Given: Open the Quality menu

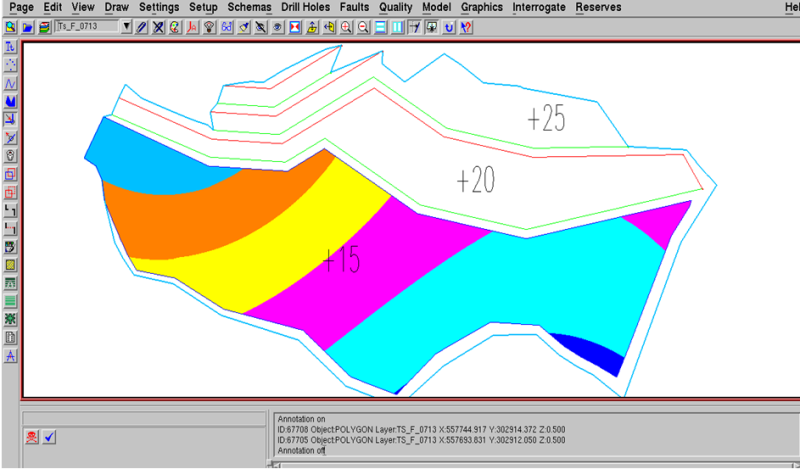Looking at the screenshot, I should point(395,7).
